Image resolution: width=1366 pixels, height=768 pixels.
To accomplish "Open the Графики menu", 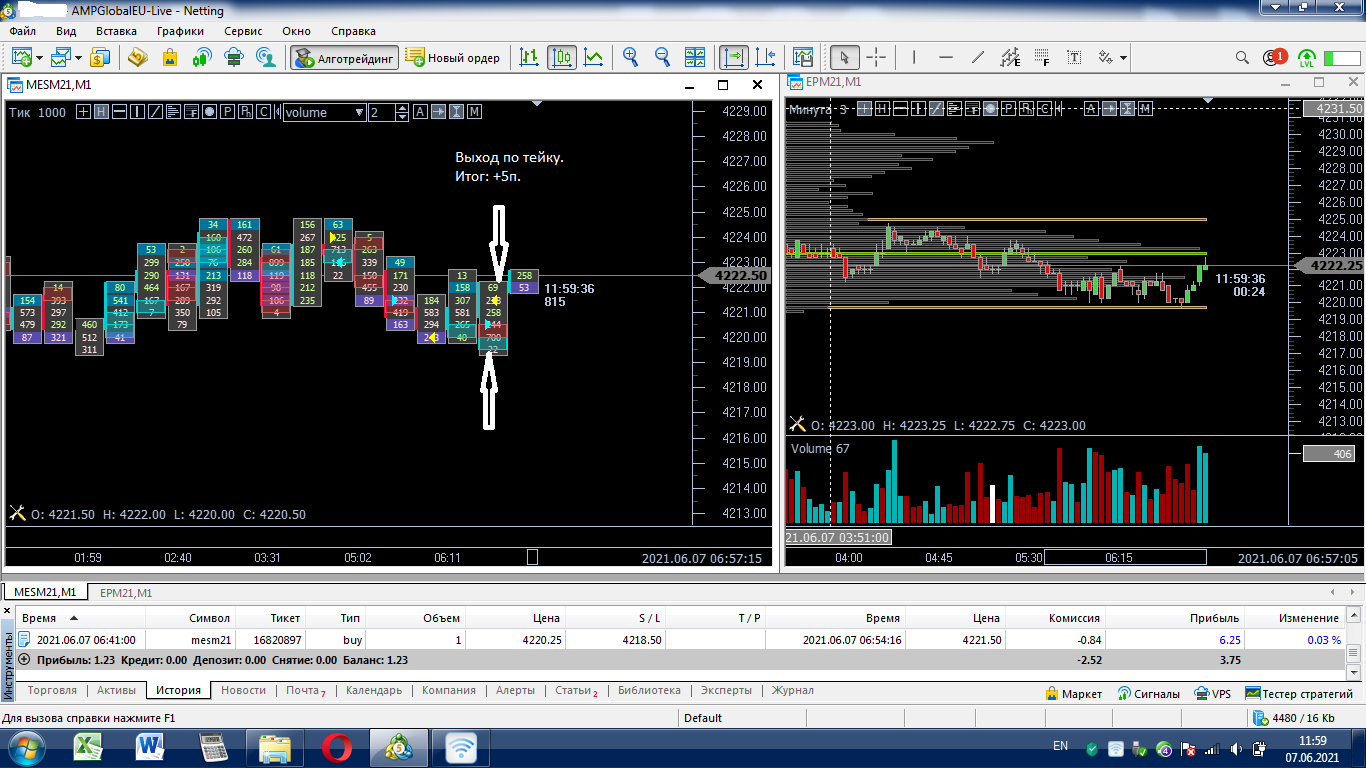I will coord(180,31).
